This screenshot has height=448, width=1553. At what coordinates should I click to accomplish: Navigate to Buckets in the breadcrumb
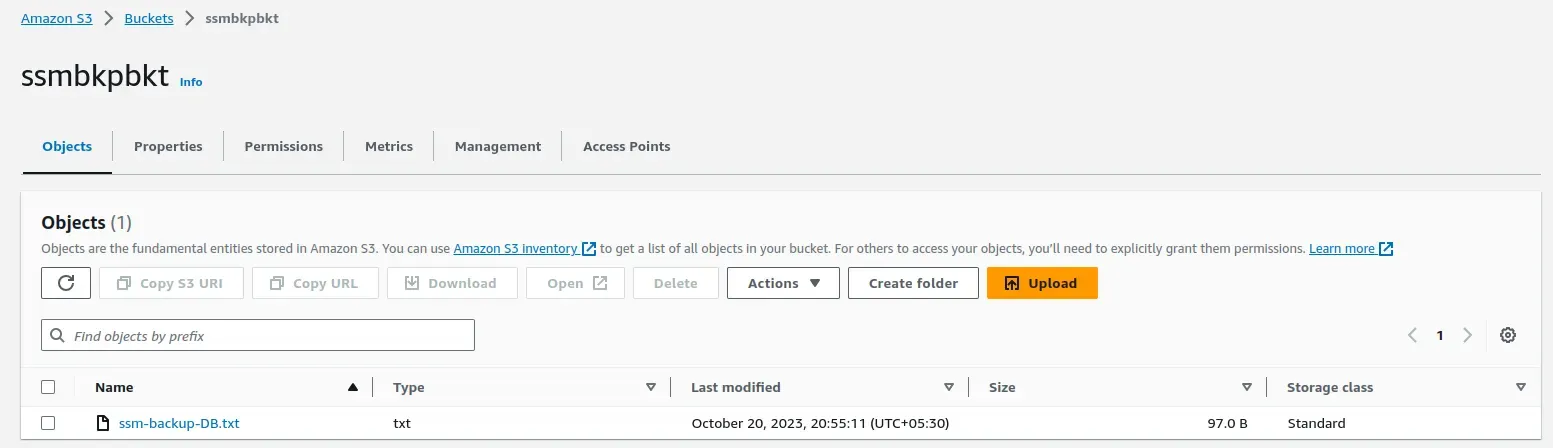pyautogui.click(x=149, y=19)
